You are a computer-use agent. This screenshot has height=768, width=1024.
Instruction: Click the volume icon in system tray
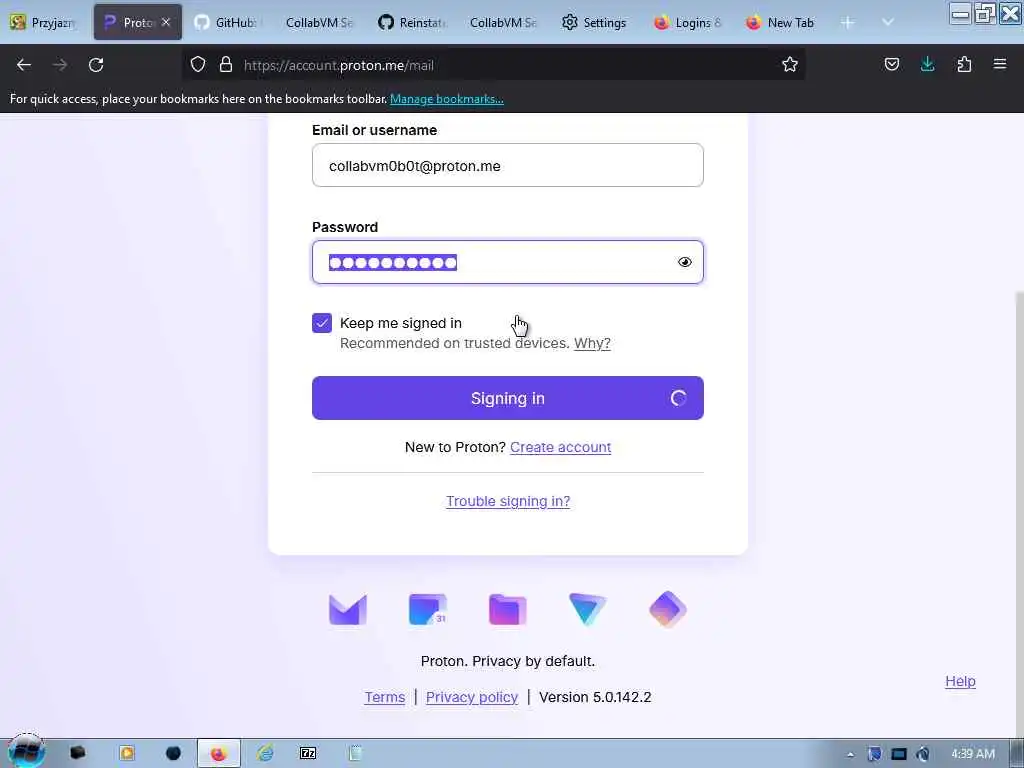(923, 754)
